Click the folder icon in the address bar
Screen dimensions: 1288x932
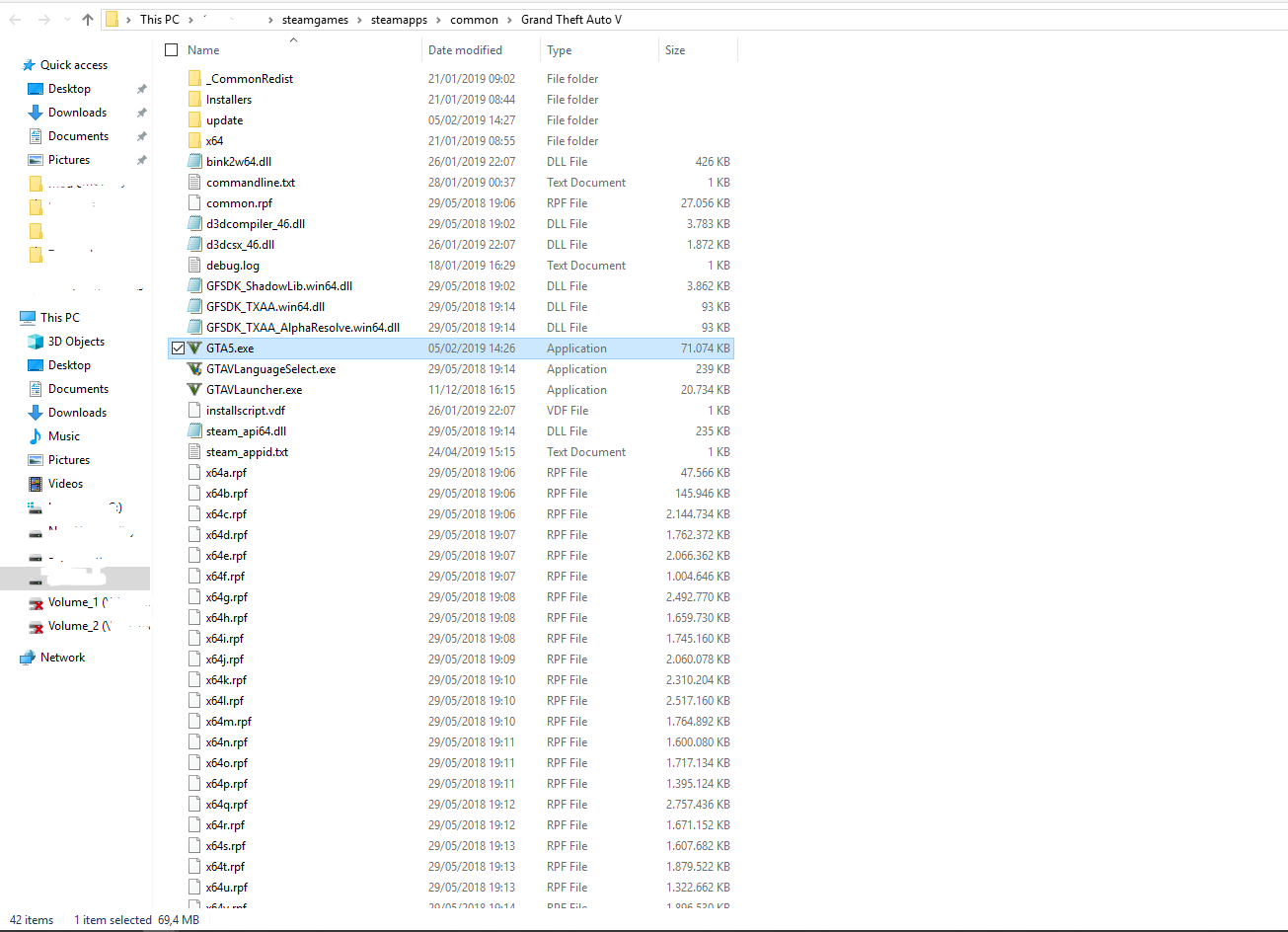[x=113, y=20]
